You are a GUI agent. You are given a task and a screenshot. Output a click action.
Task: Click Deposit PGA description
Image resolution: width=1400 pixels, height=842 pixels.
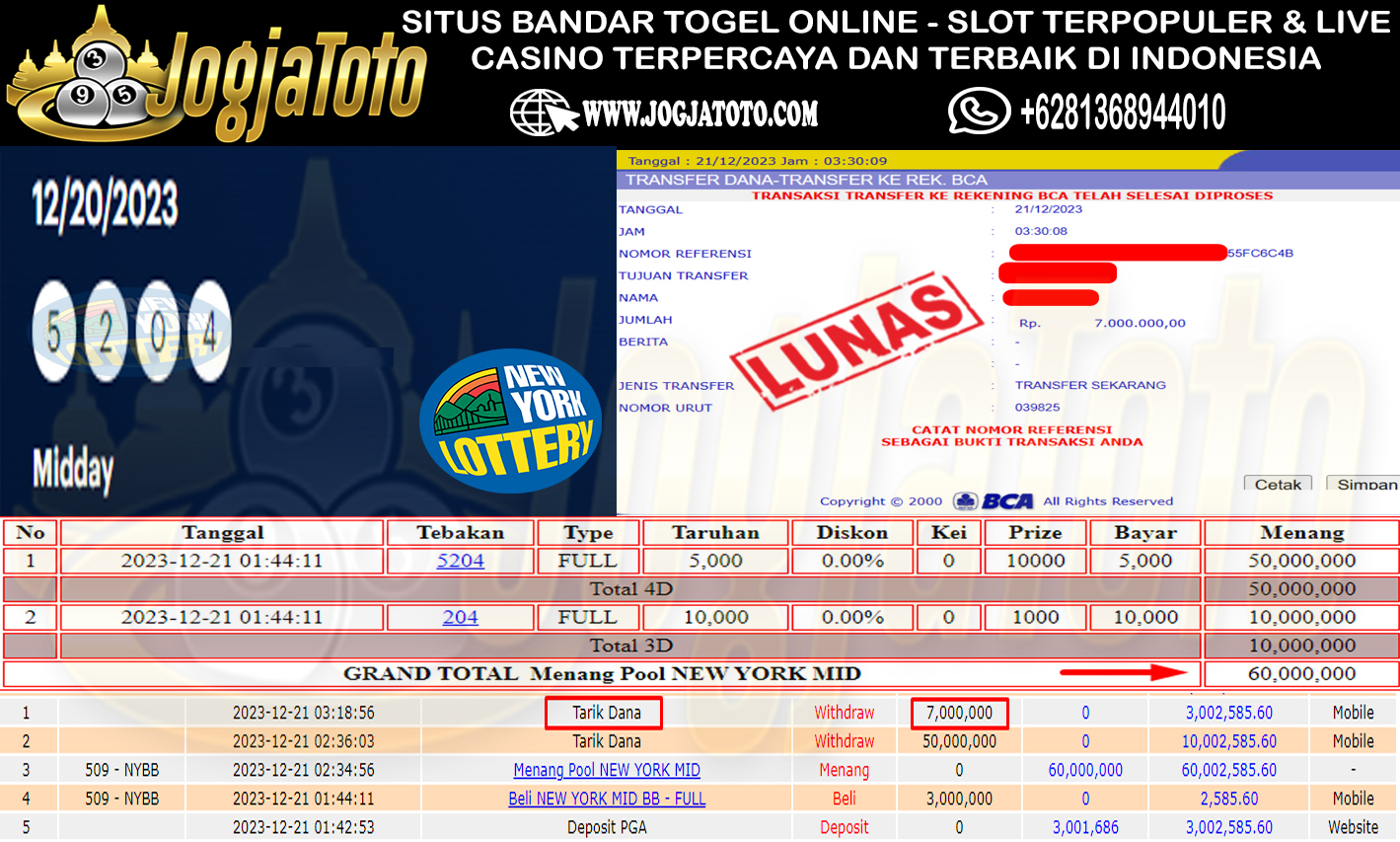coord(607,827)
